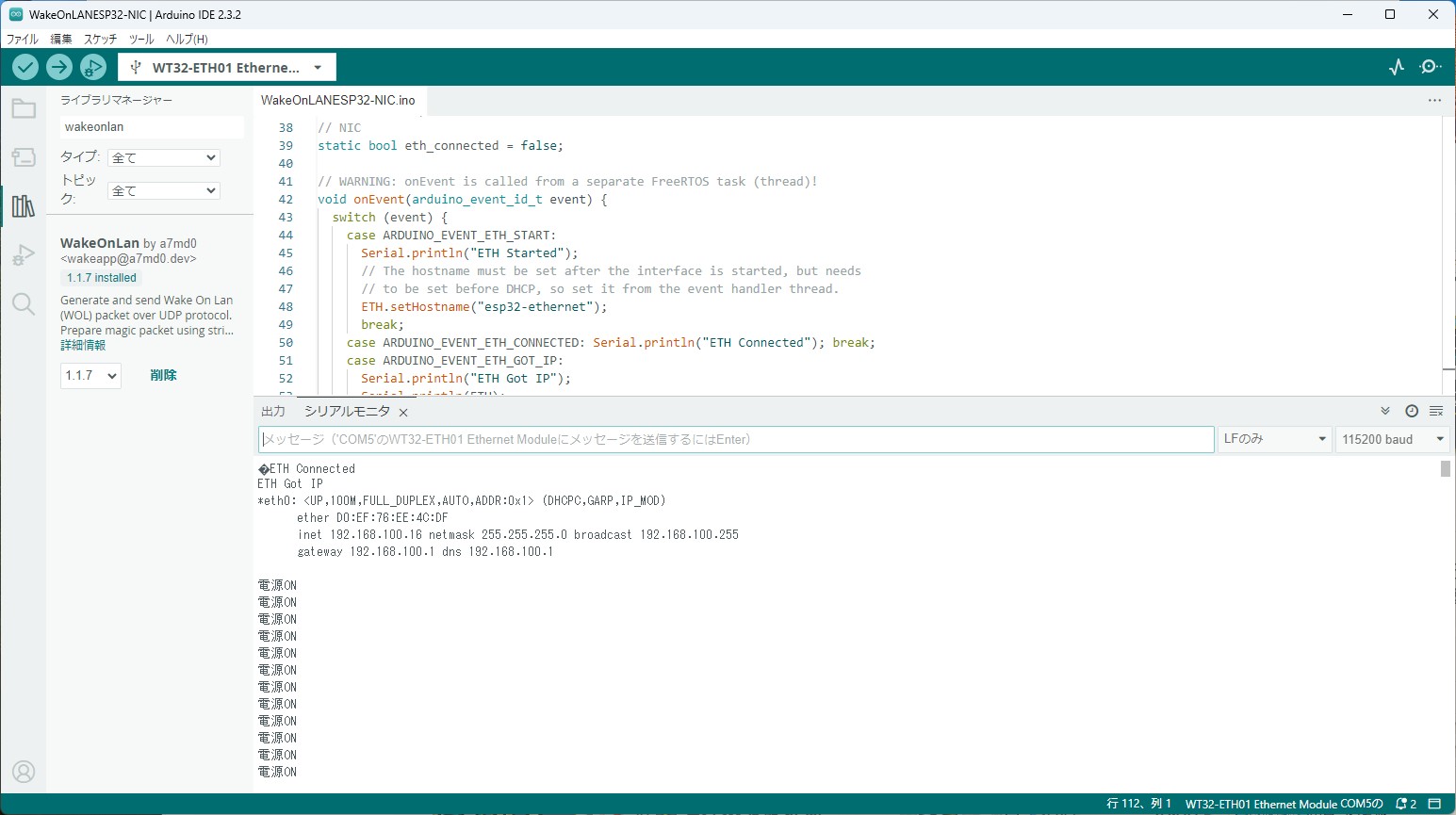Toggle bottom panel icon in status bar
This screenshot has width=1456, height=815.
point(1434,804)
